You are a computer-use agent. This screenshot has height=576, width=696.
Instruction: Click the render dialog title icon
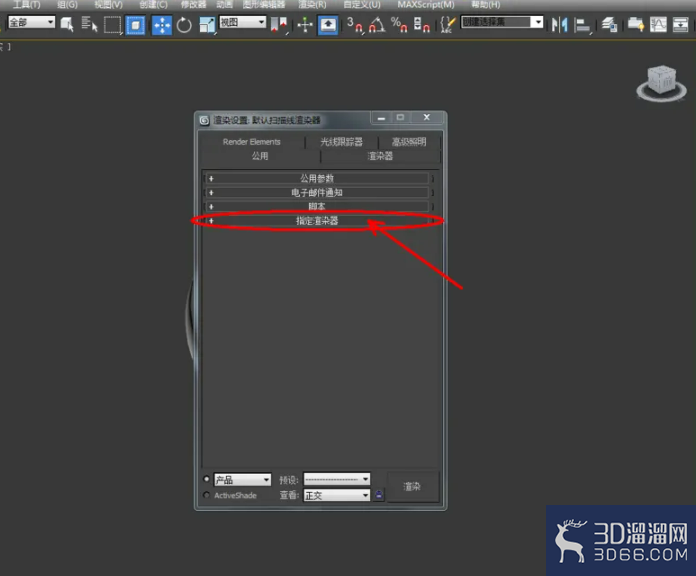click(x=204, y=120)
